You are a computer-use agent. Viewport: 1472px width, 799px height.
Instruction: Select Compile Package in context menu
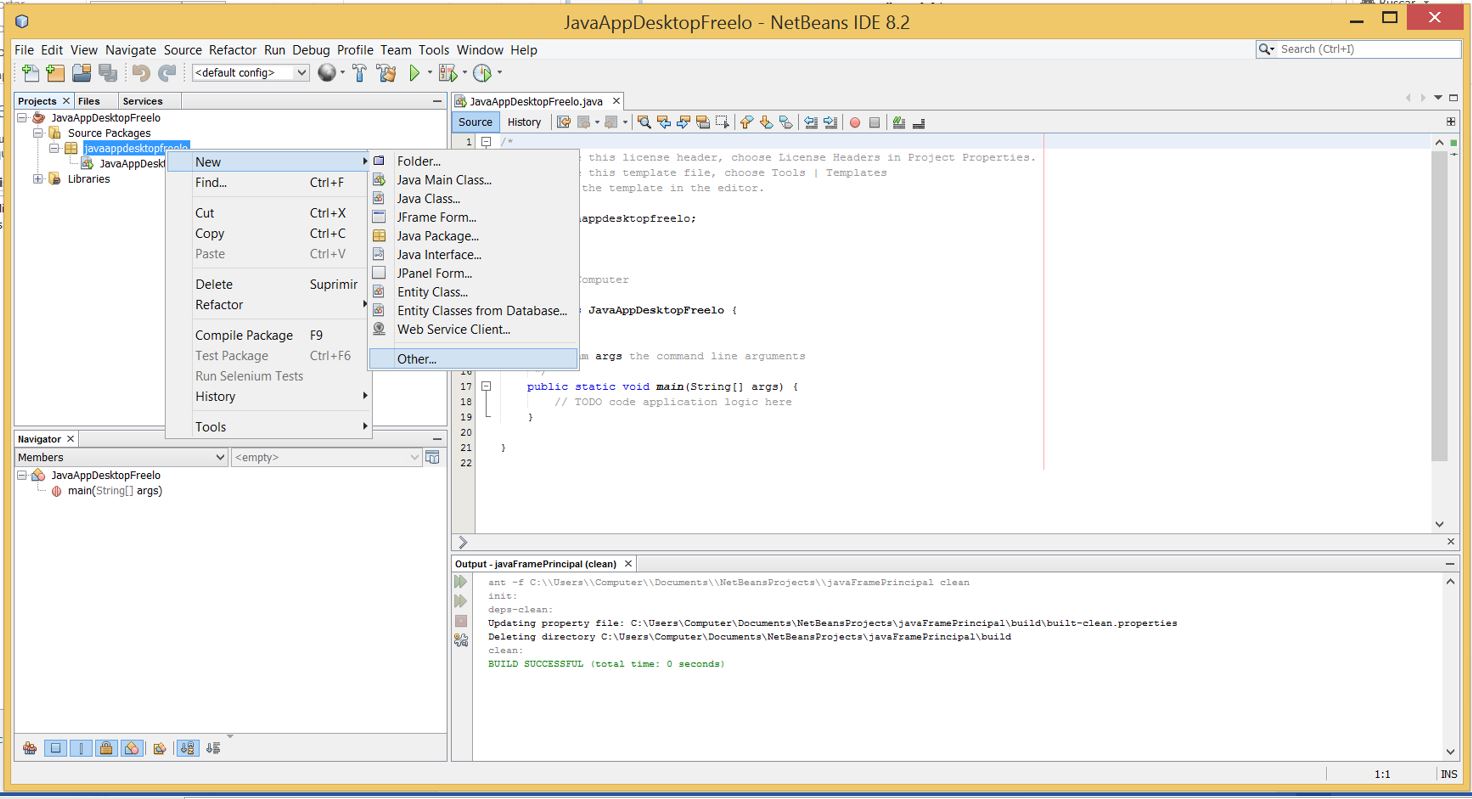(x=268, y=335)
